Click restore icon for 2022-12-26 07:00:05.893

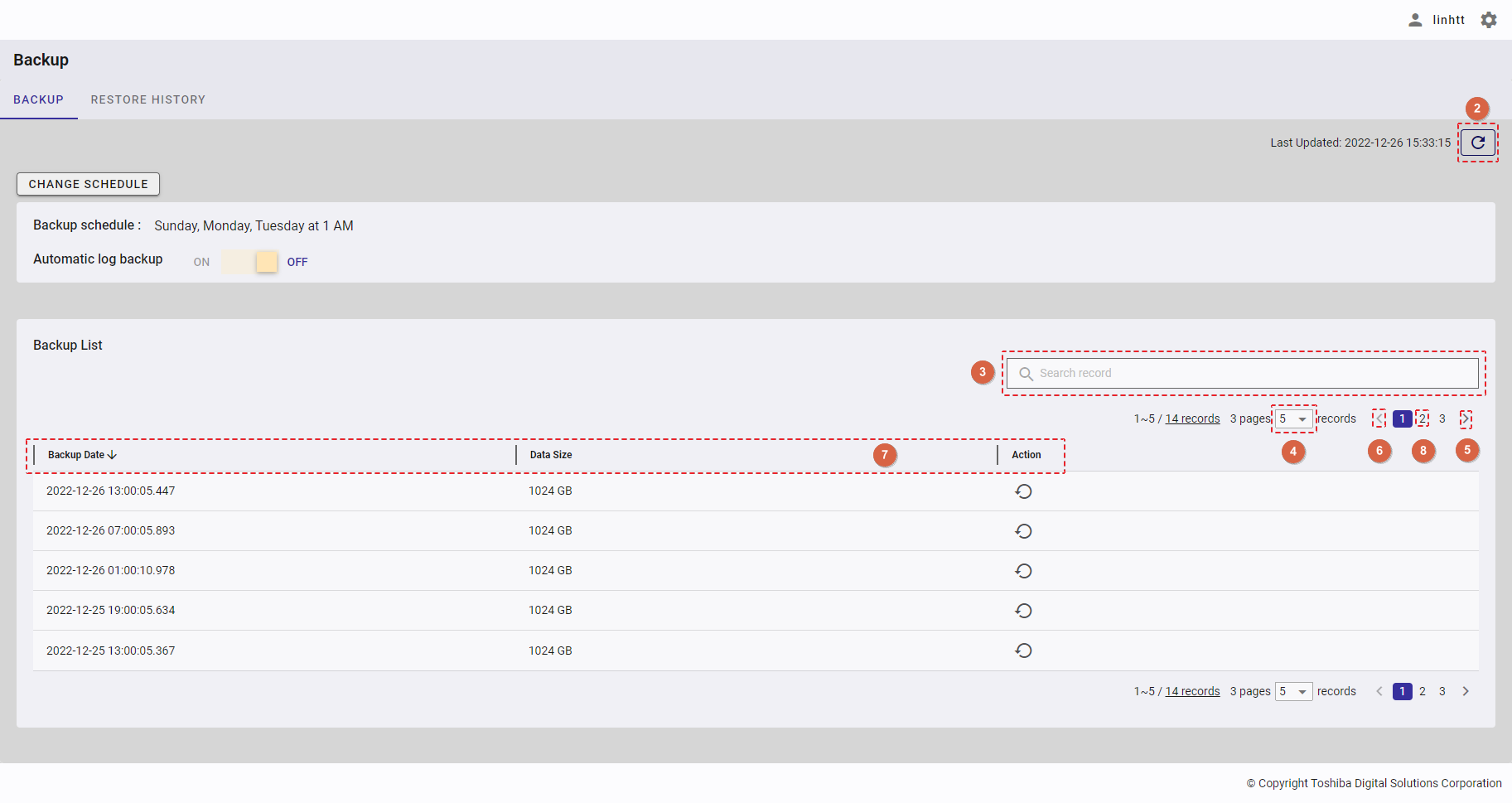1023,531
